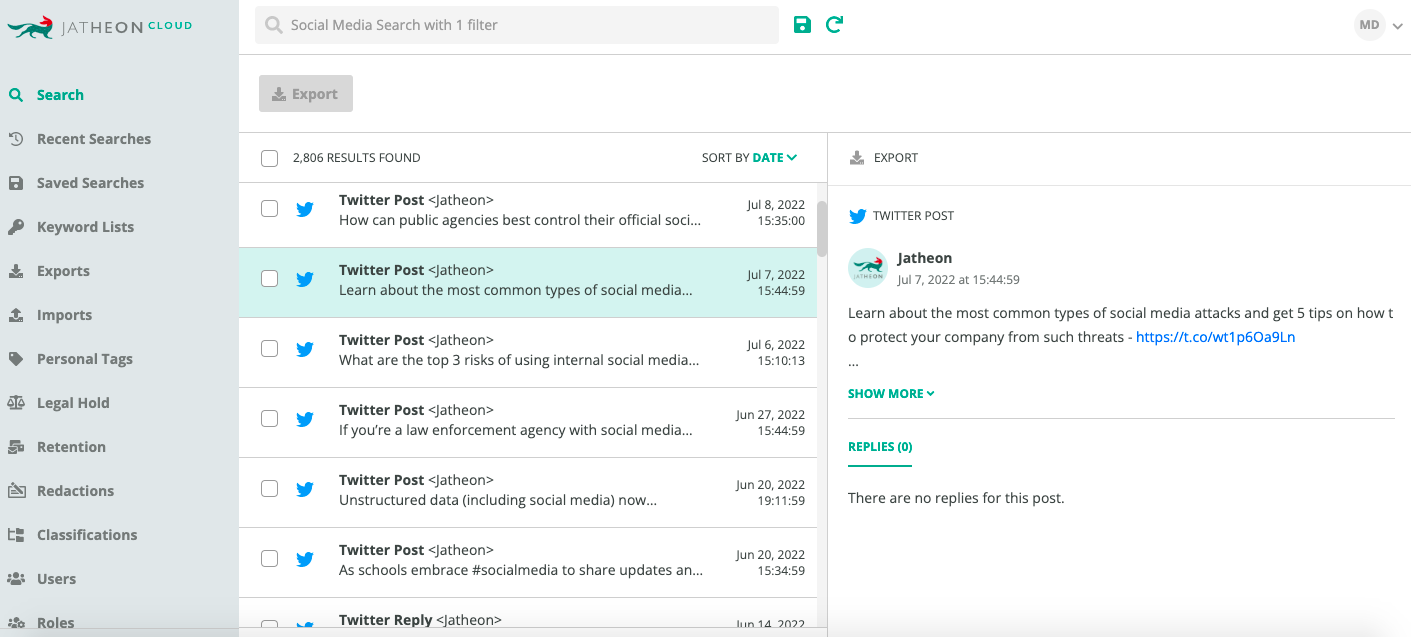Check the Jul 8, 2022 Twitter post
This screenshot has width=1411, height=637.
[269, 208]
